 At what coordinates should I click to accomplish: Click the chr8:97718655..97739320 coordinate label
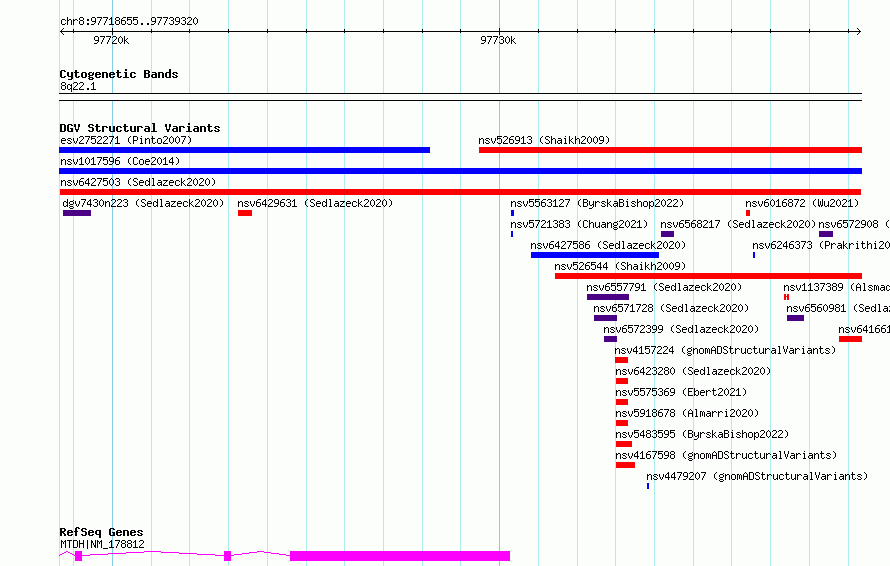coord(129,22)
